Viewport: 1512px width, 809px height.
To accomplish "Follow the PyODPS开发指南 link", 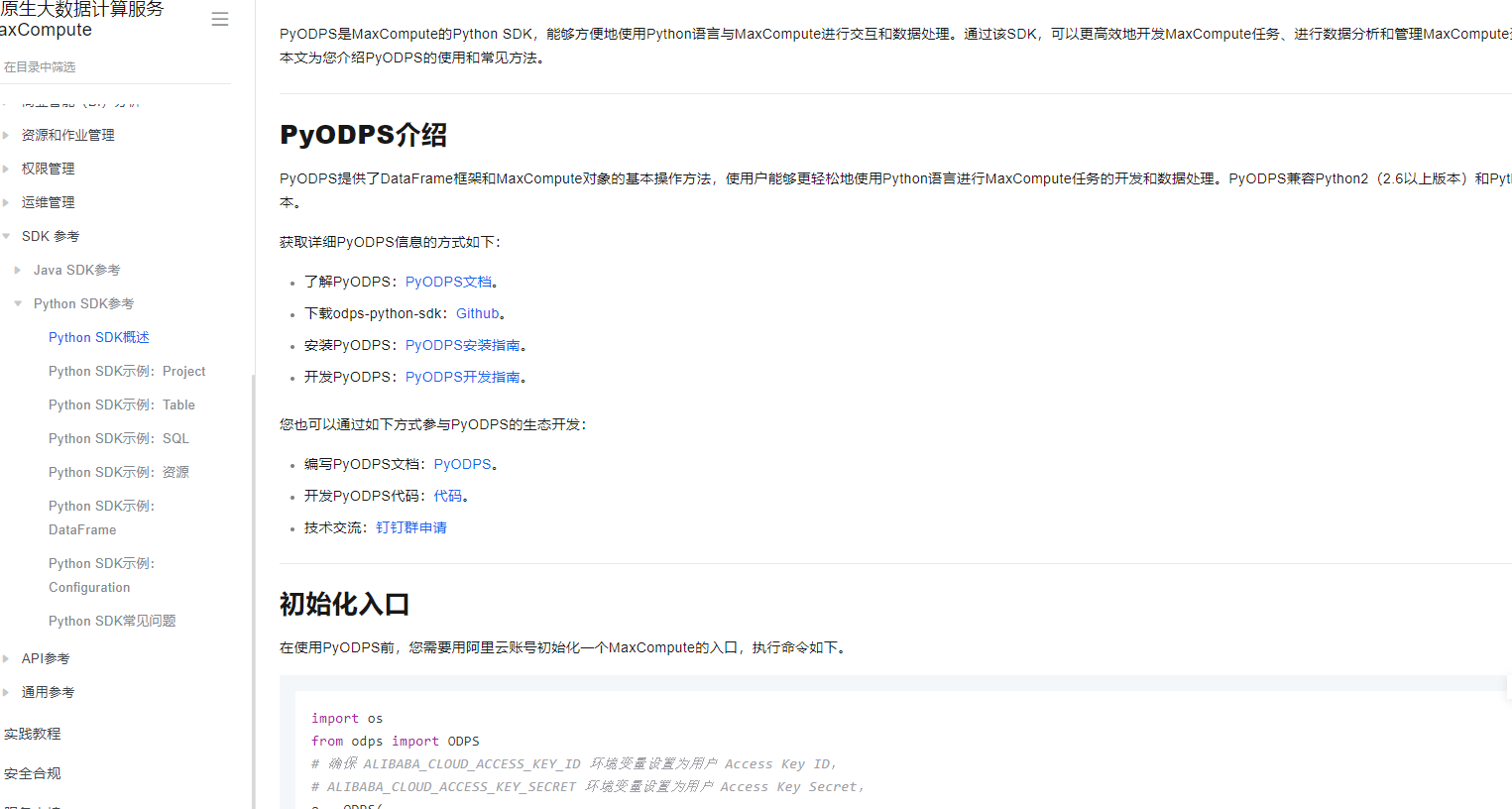I will point(463,377).
